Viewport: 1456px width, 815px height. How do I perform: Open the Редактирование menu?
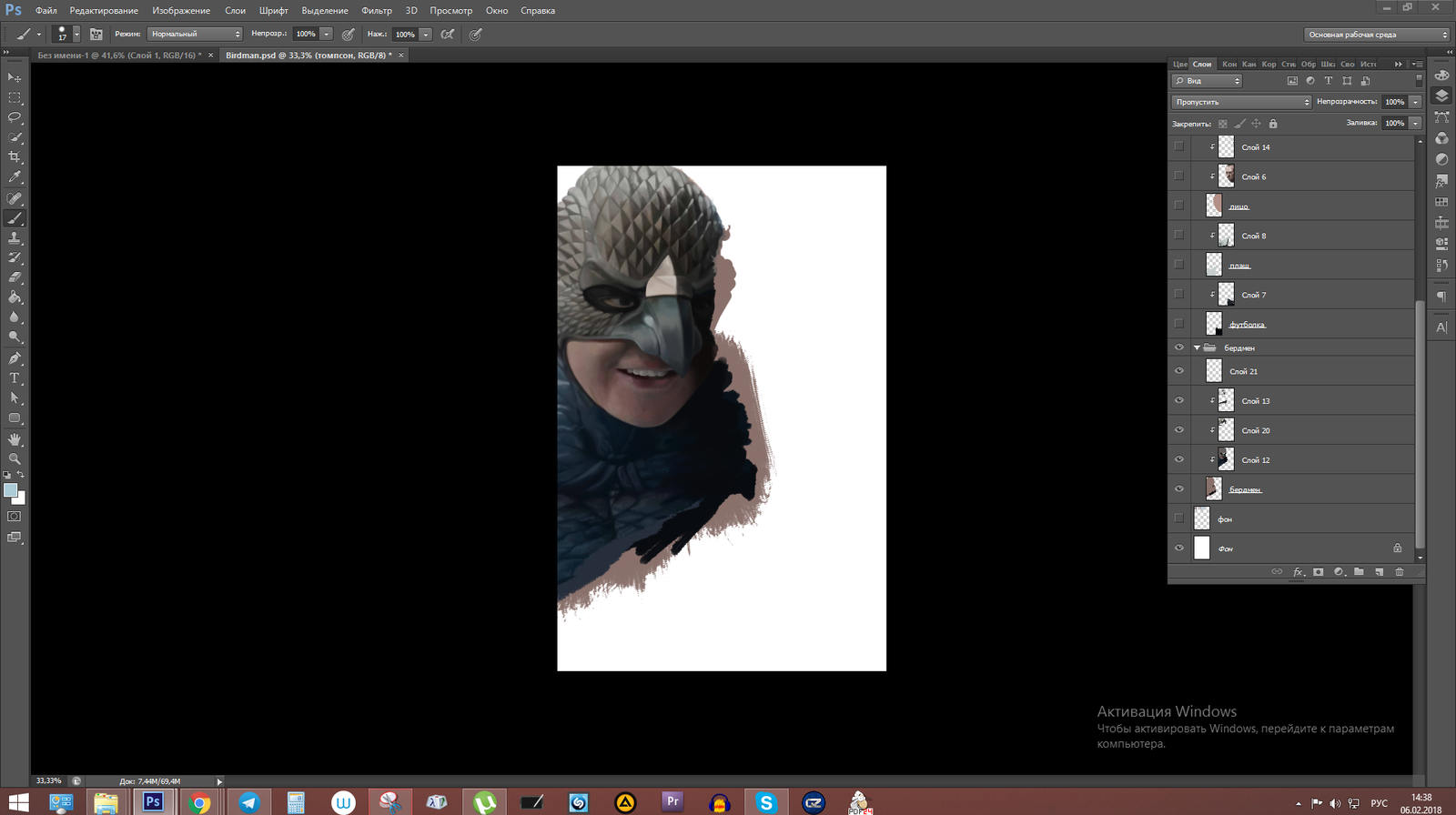click(104, 11)
